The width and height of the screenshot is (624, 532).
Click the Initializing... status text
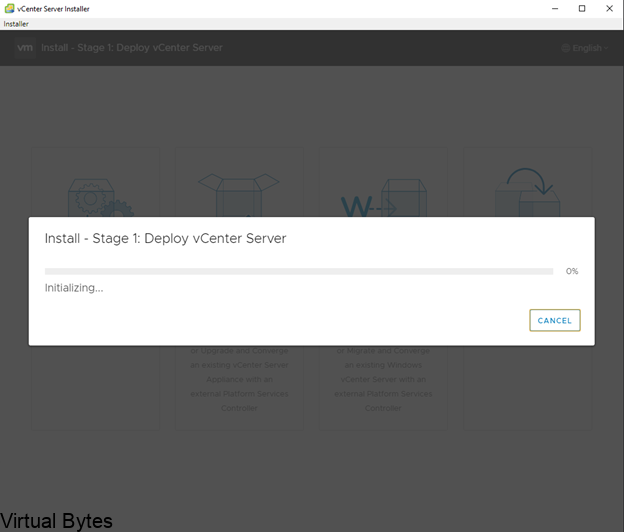pos(74,288)
